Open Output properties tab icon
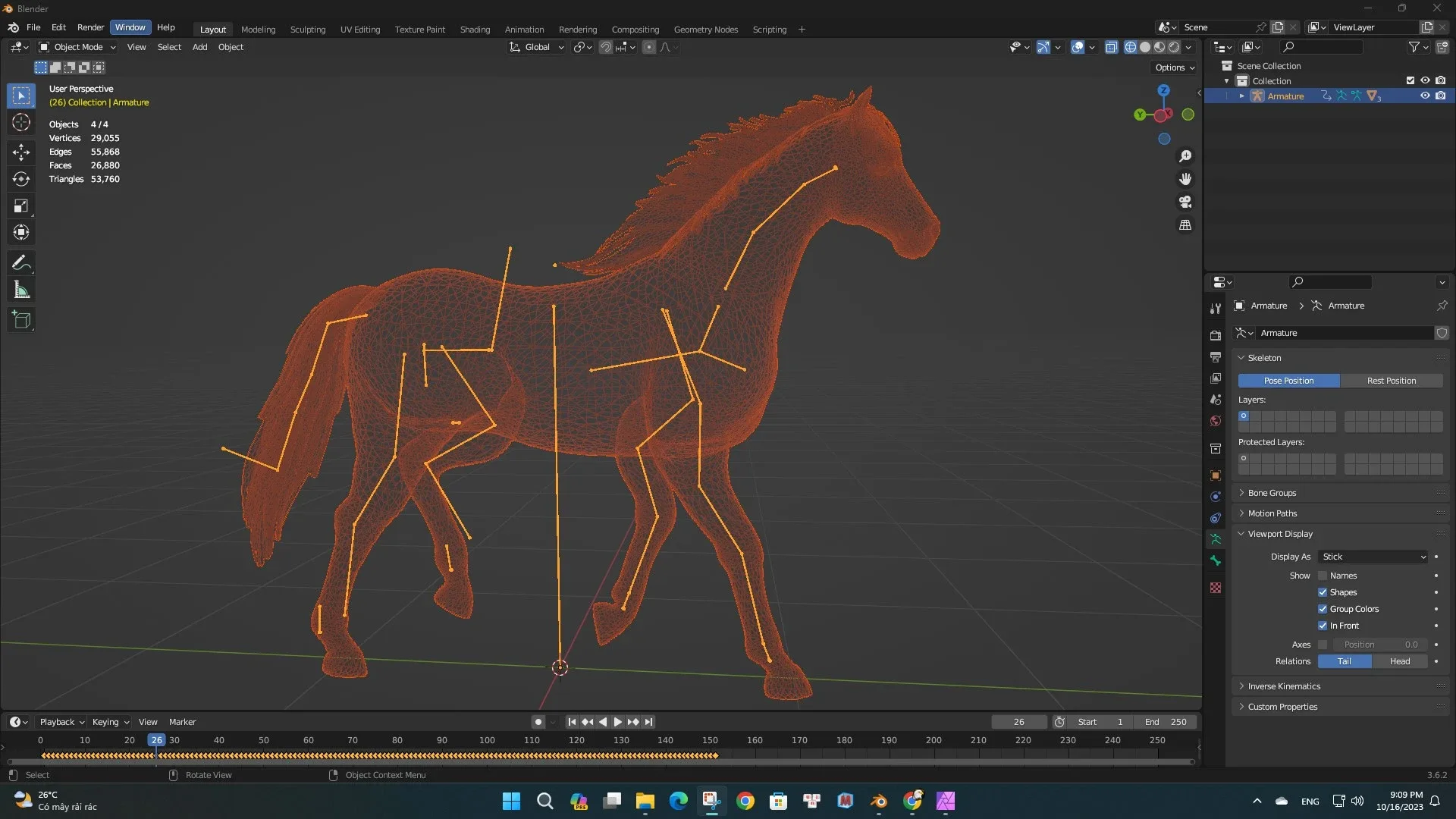Screen dimensions: 1456x819 [1216, 356]
